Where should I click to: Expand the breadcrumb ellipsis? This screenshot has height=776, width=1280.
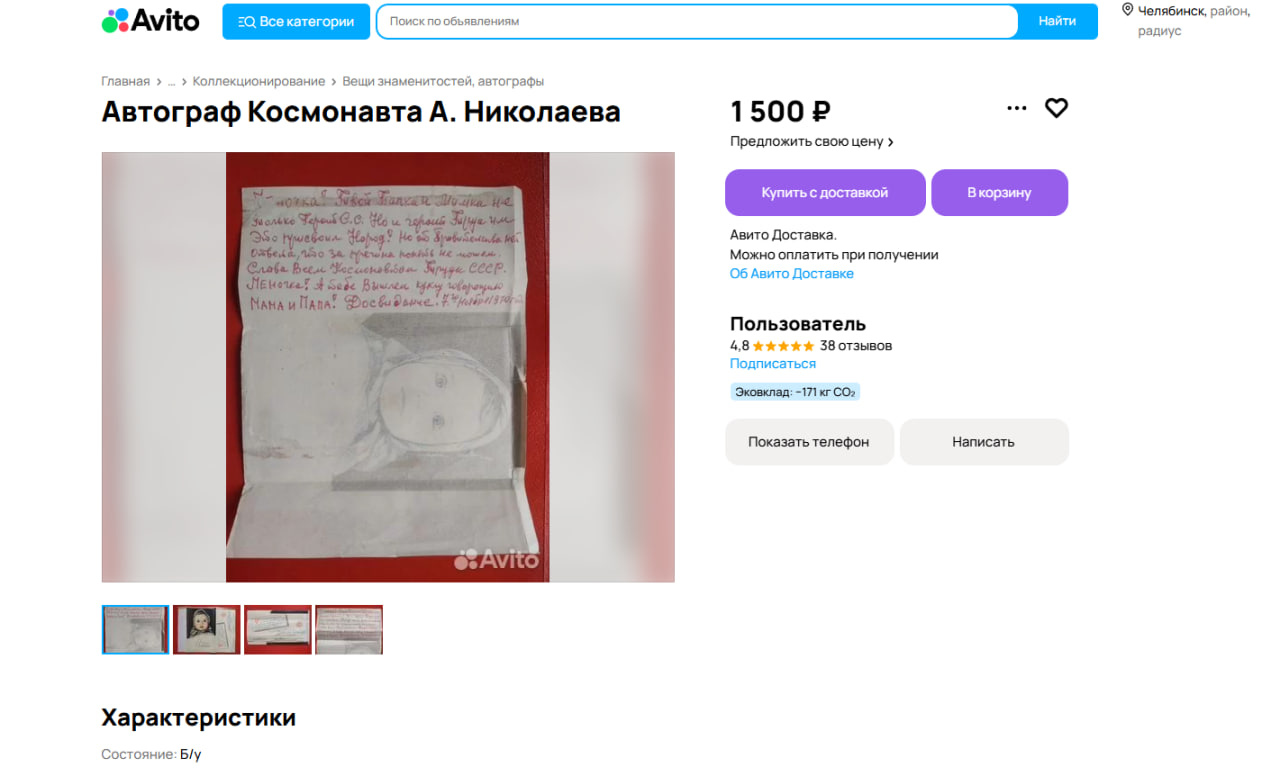tap(171, 81)
